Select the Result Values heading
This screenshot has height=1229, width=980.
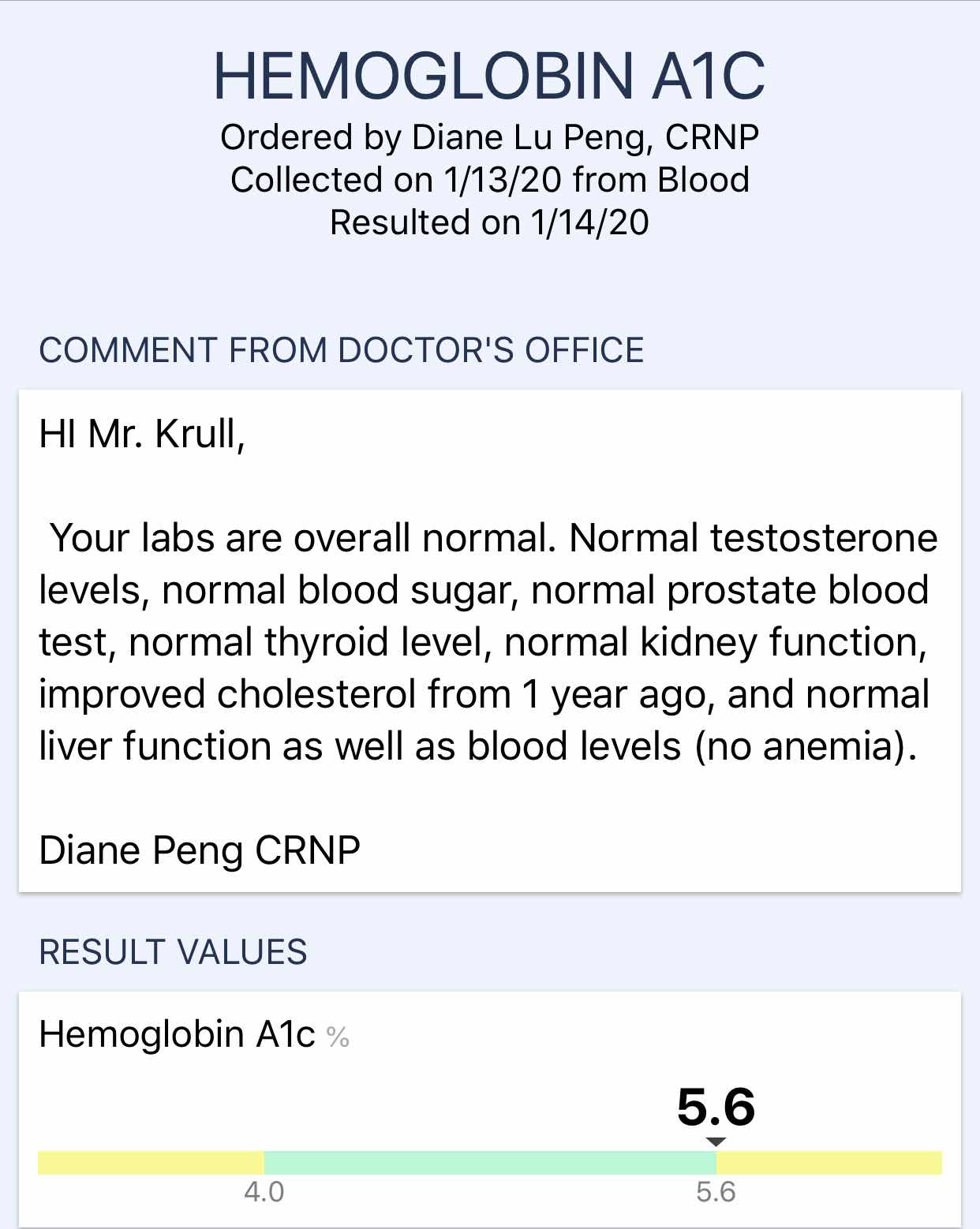click(x=173, y=952)
